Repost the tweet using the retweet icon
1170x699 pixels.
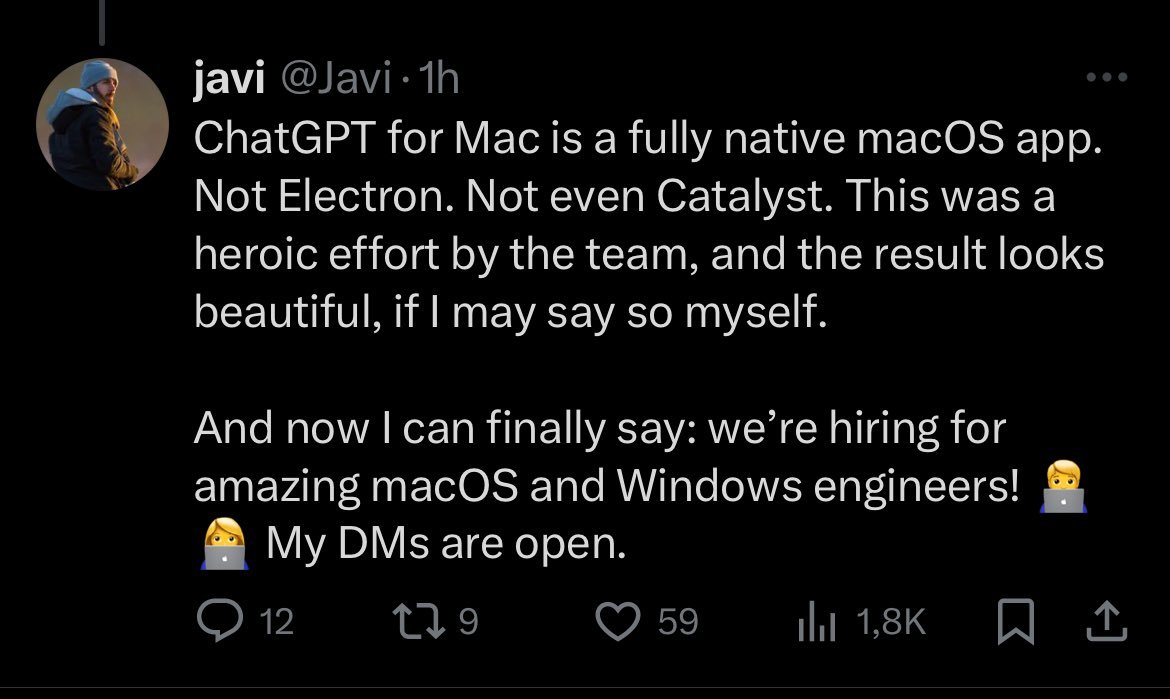point(422,622)
